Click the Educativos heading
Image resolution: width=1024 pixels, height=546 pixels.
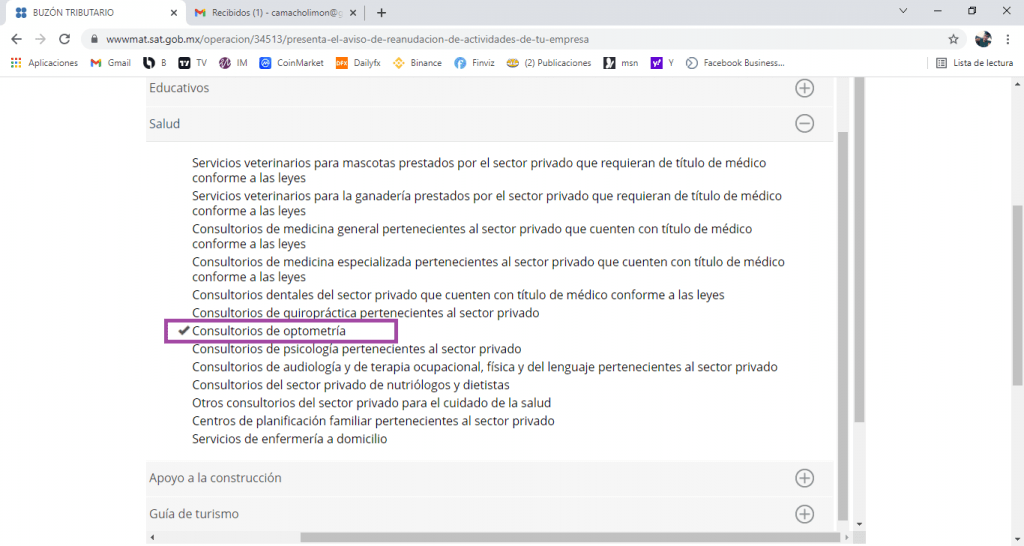click(x=179, y=88)
